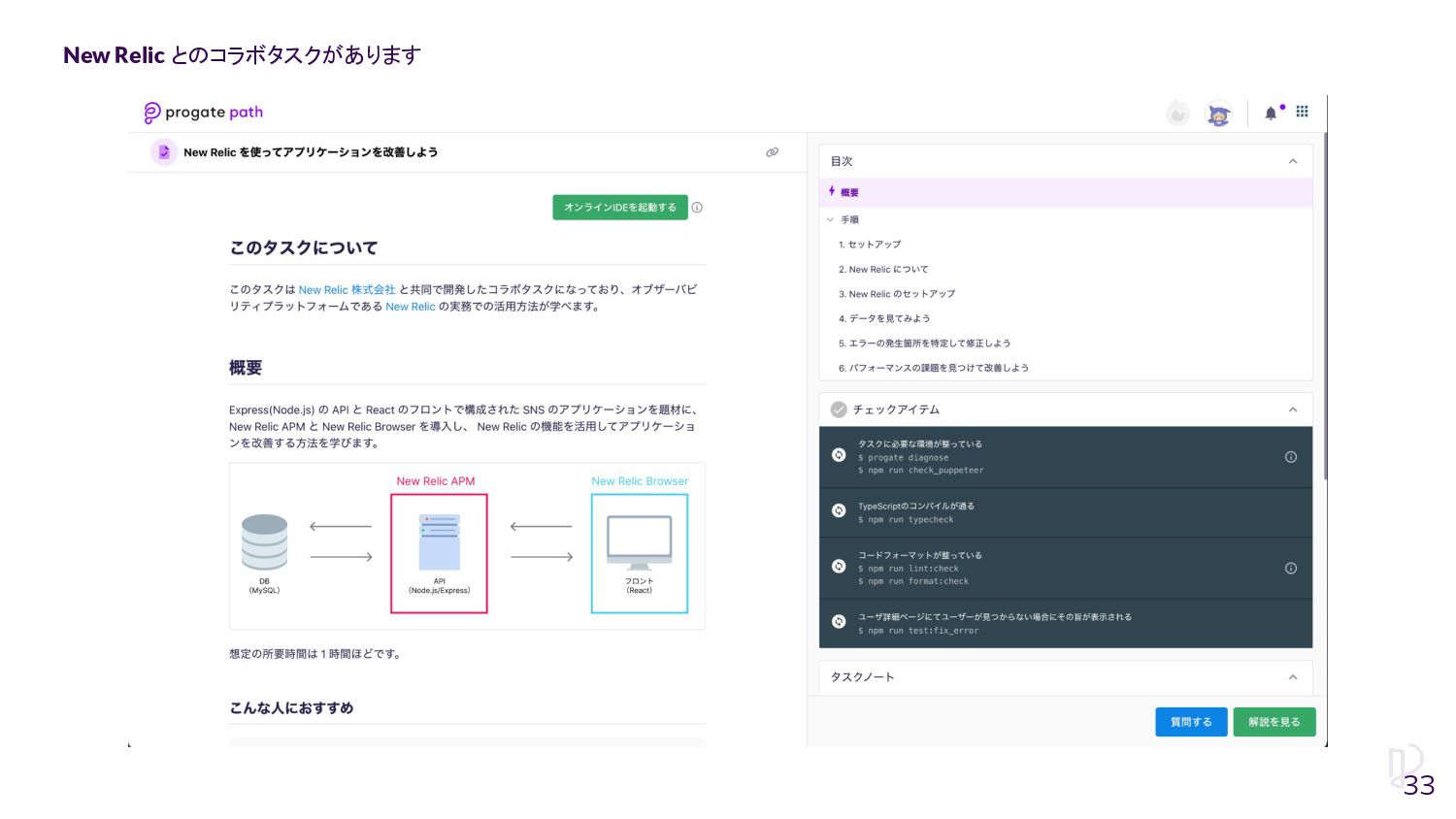The width and height of the screenshot is (1456, 819).
Task: Collapse the タスクノート panel
Action: [x=1293, y=677]
